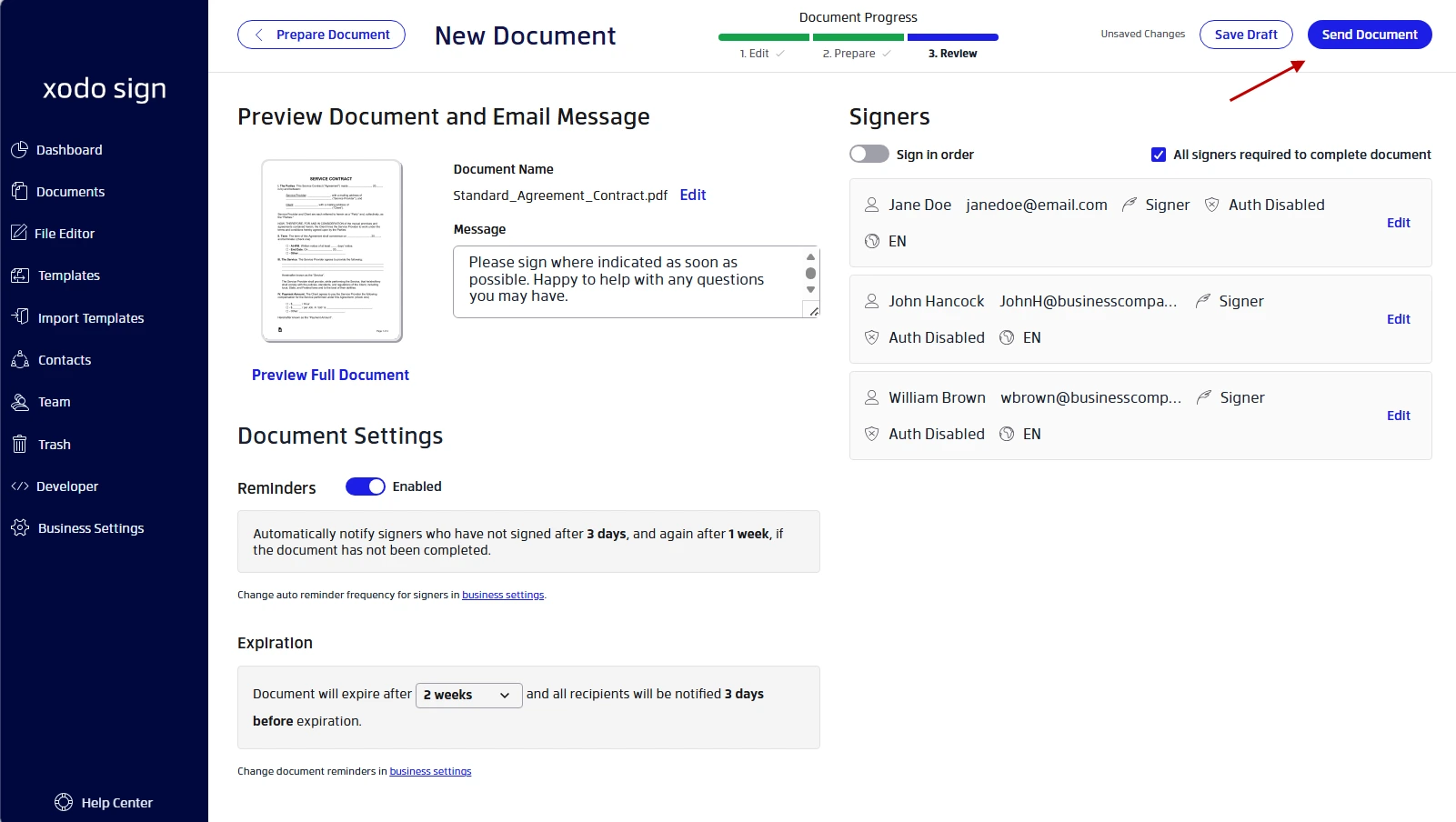Click the blue Review progress bar segment
Image resolution: width=1456 pixels, height=822 pixels.
pyautogui.click(x=953, y=37)
